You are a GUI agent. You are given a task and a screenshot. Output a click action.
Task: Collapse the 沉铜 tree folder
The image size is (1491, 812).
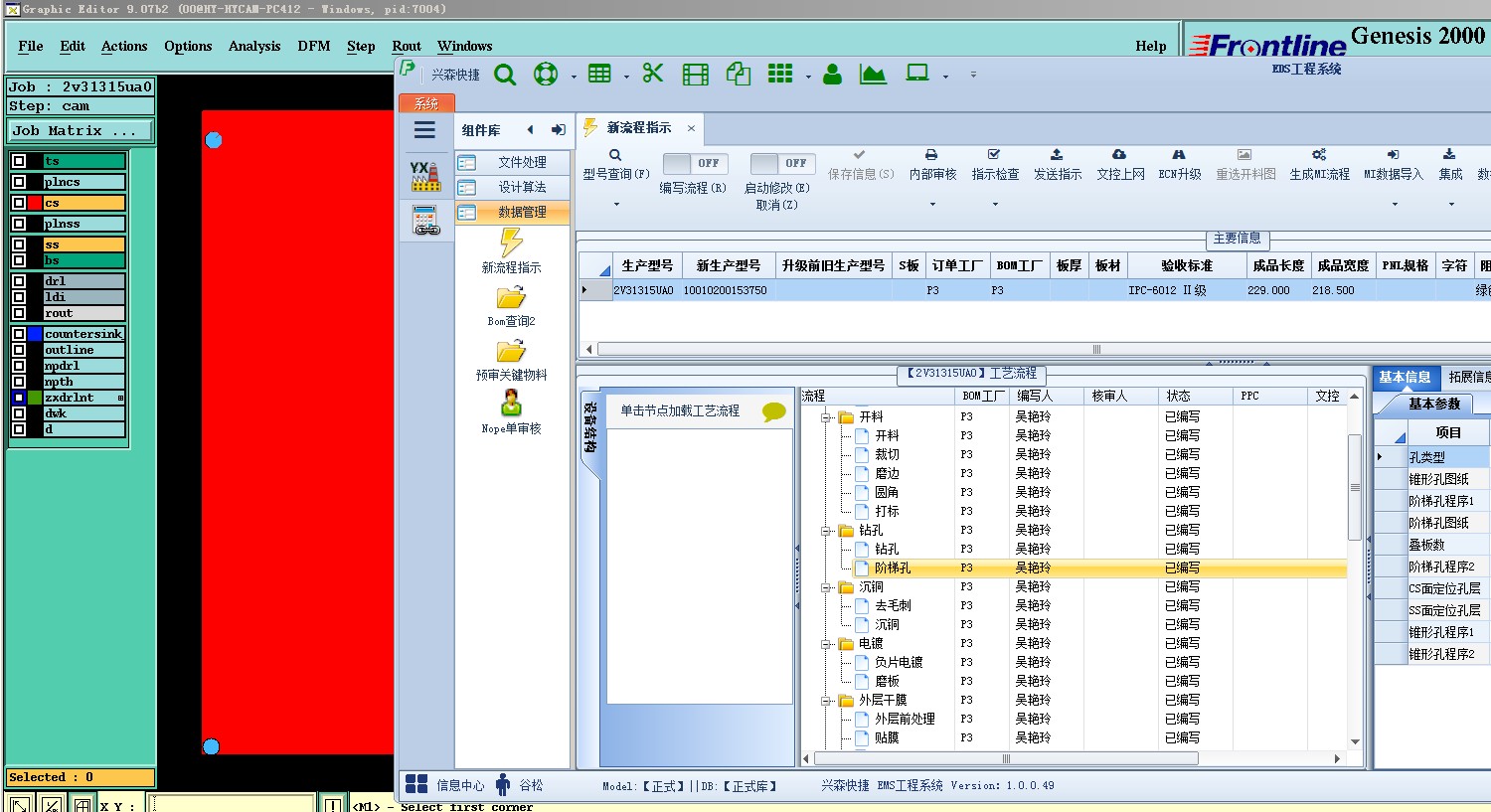pos(826,587)
